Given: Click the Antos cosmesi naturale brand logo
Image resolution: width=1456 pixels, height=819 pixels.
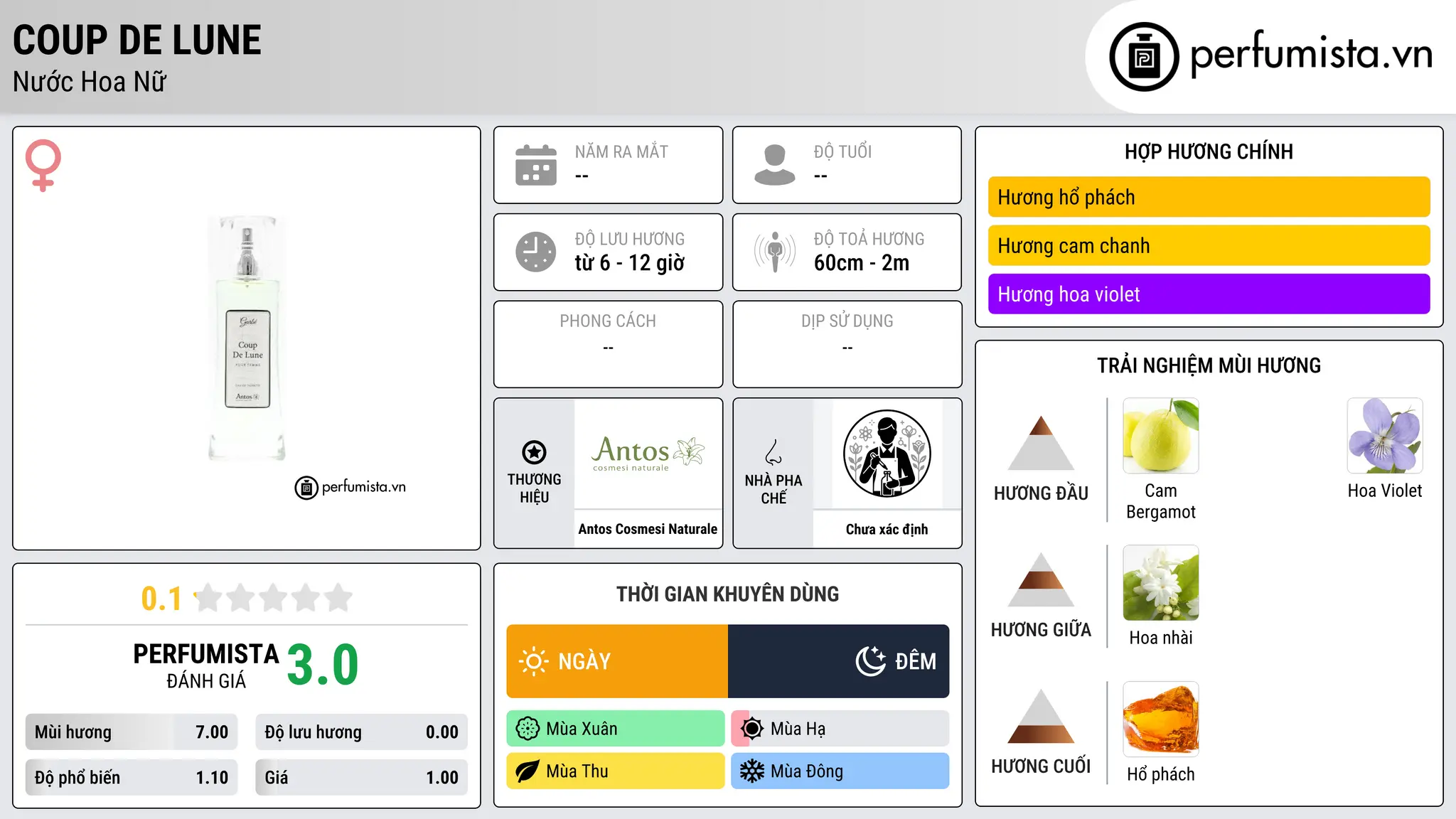Looking at the screenshot, I should [x=648, y=454].
